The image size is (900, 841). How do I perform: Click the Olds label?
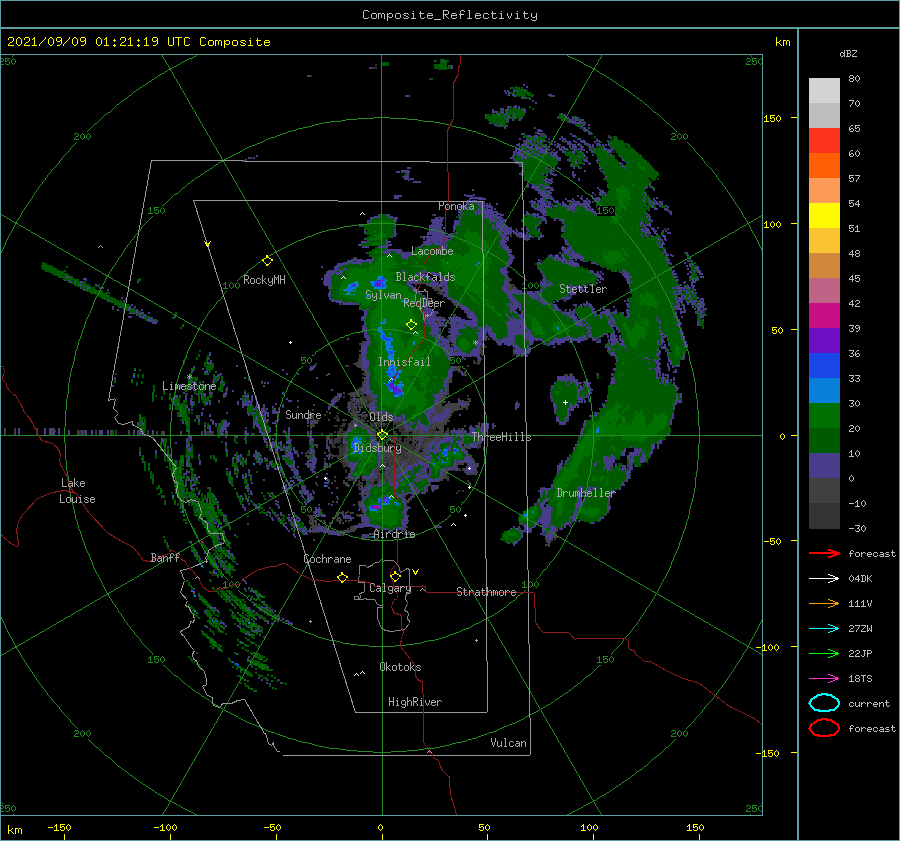[381, 417]
